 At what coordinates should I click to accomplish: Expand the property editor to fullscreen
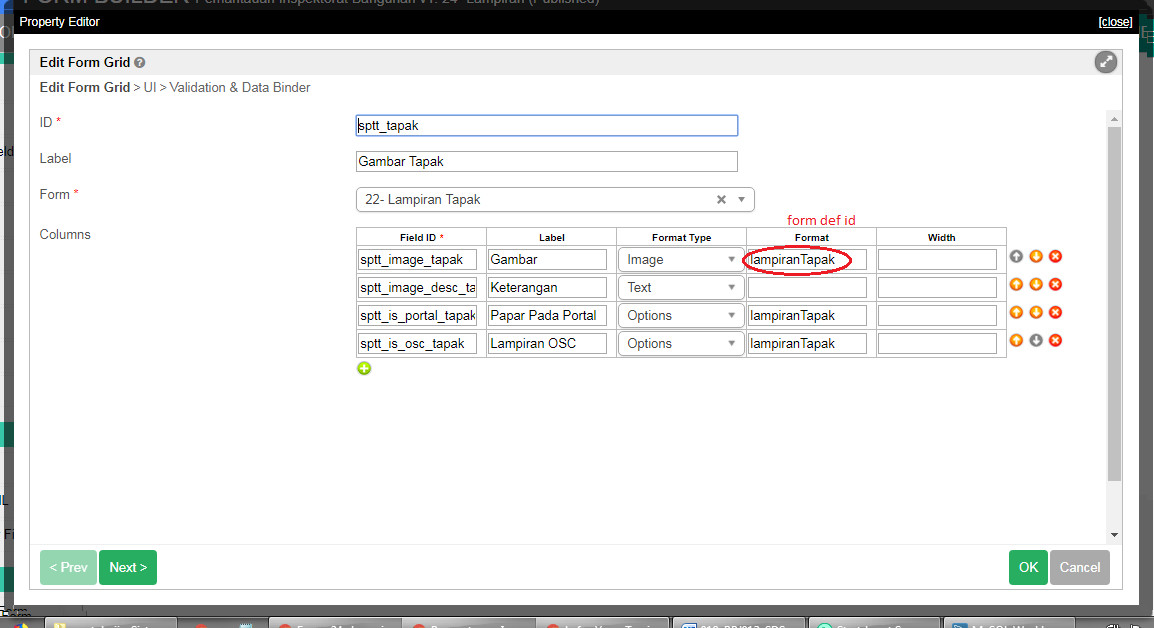tap(1105, 62)
